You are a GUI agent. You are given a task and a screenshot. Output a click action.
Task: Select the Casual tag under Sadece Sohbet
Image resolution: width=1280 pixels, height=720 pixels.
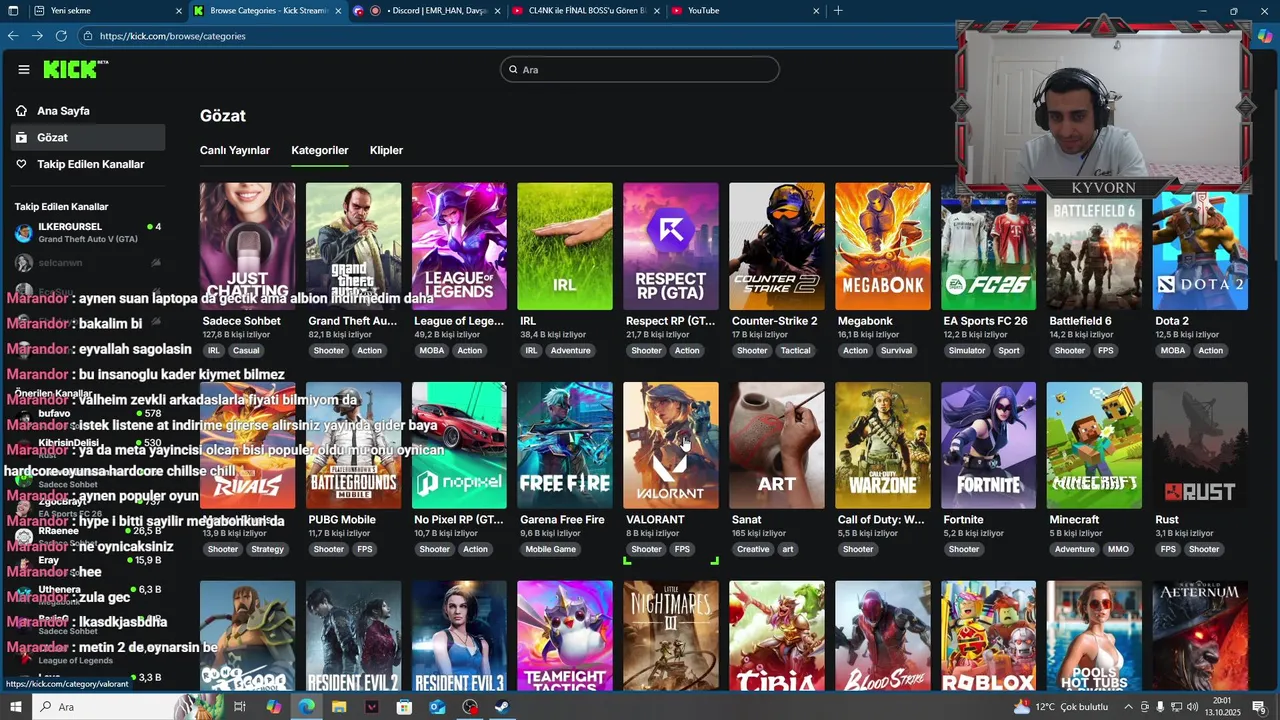point(246,351)
